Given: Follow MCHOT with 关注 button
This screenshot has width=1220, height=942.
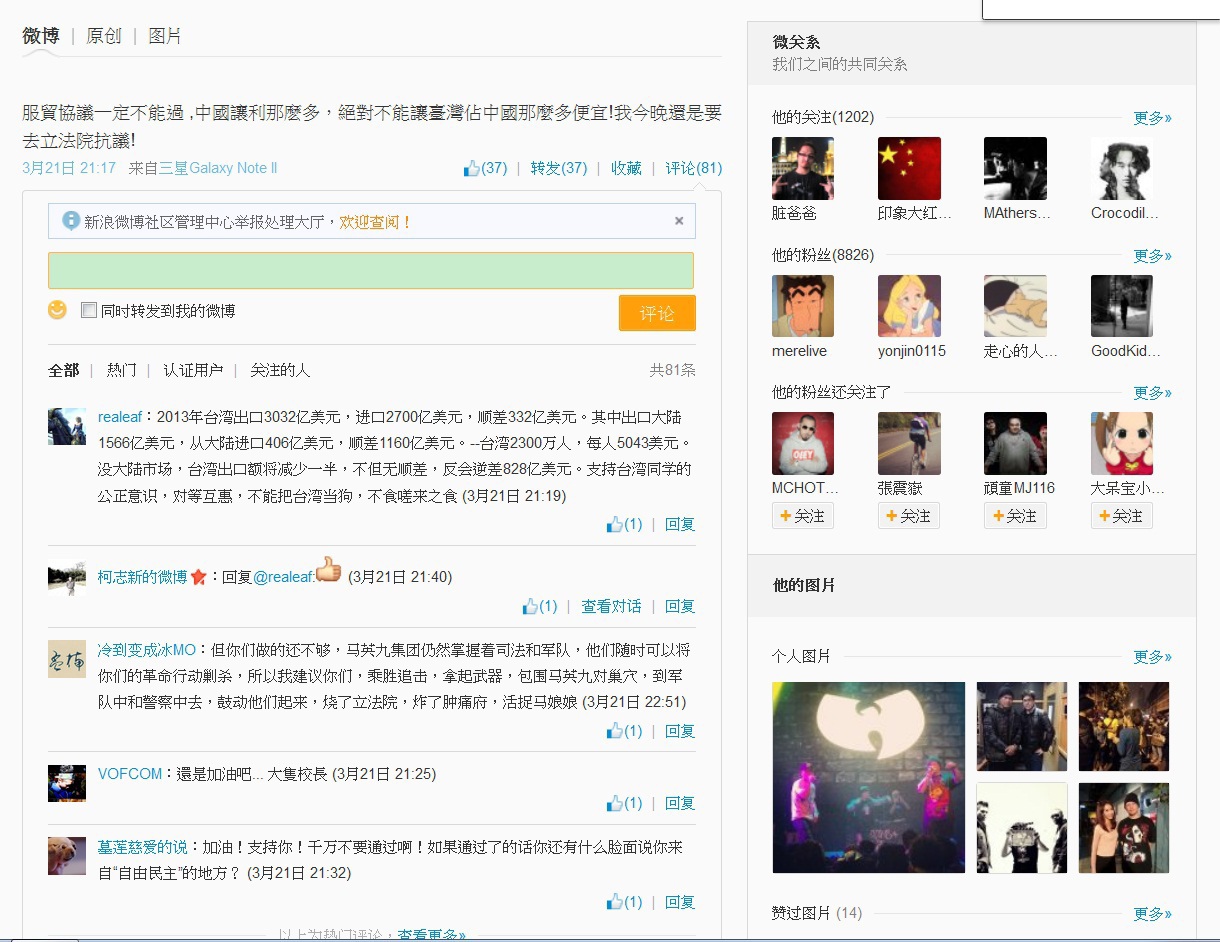Looking at the screenshot, I should (803, 516).
